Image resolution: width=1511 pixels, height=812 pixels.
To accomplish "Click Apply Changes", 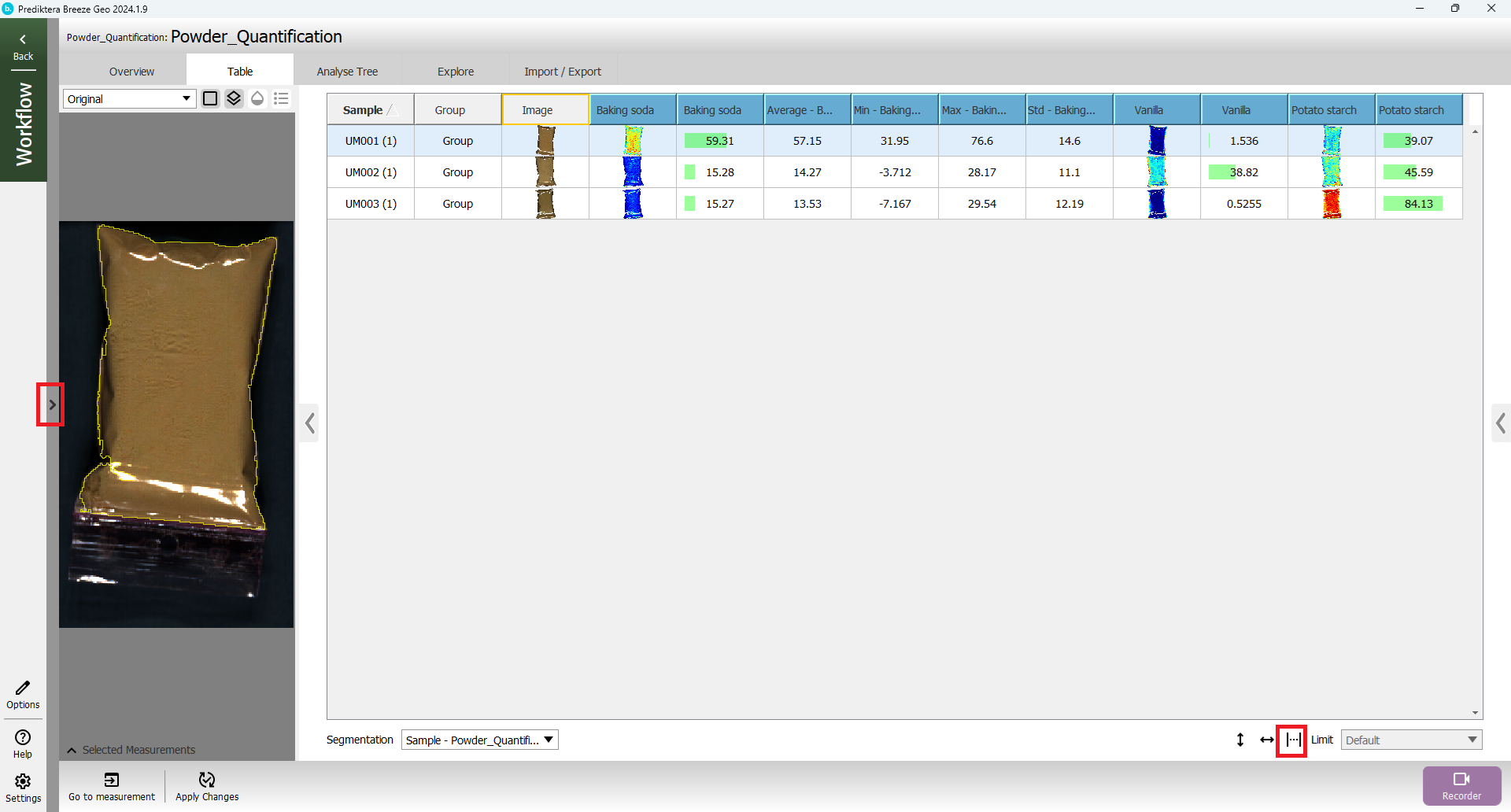I will pyautogui.click(x=207, y=786).
